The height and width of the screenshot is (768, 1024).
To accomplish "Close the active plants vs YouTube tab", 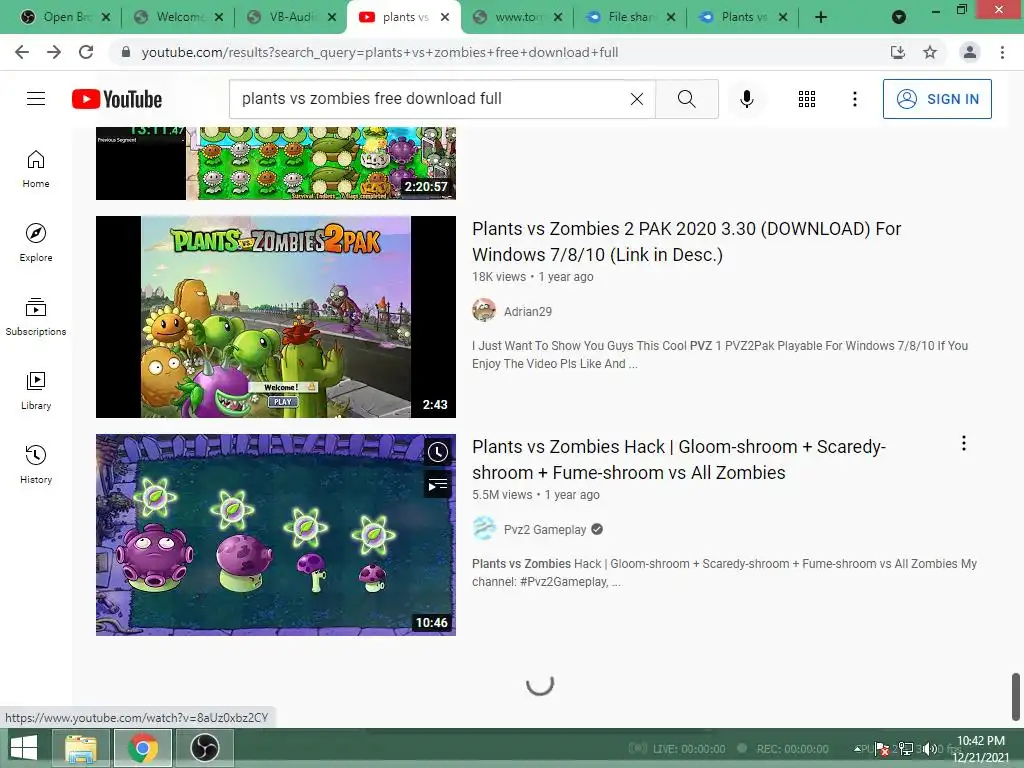I will [445, 17].
